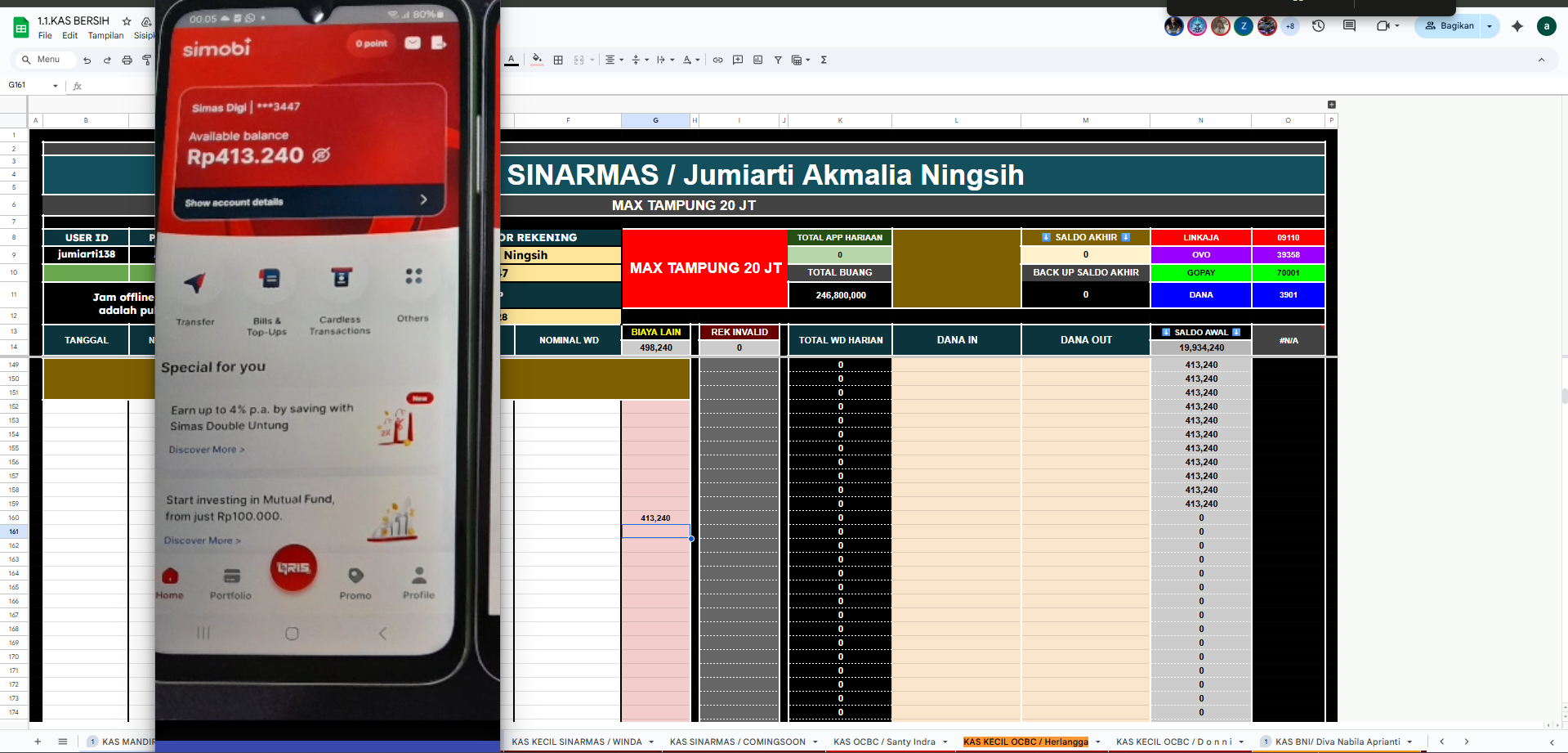
Task: Switch to KAS KECIL OCBC / Herlangga sheet
Action: point(1025,742)
